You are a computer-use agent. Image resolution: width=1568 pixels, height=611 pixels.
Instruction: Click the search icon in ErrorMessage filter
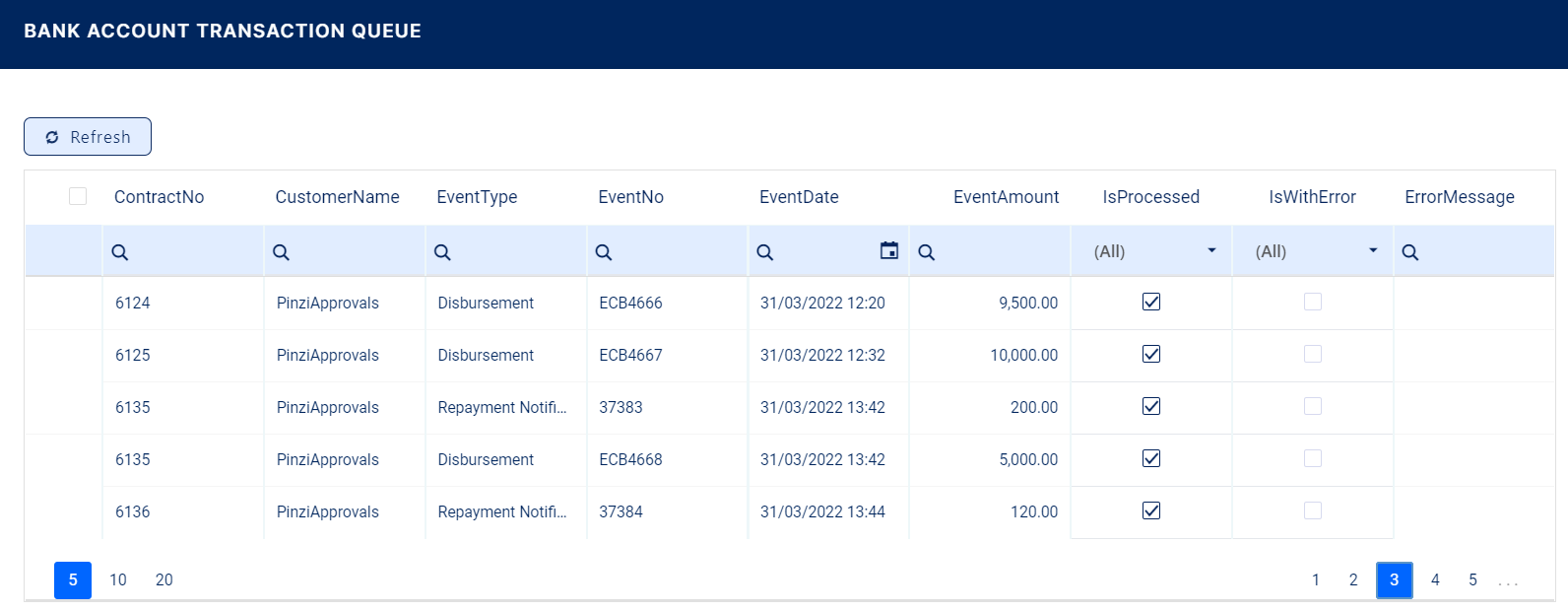pyautogui.click(x=1409, y=252)
